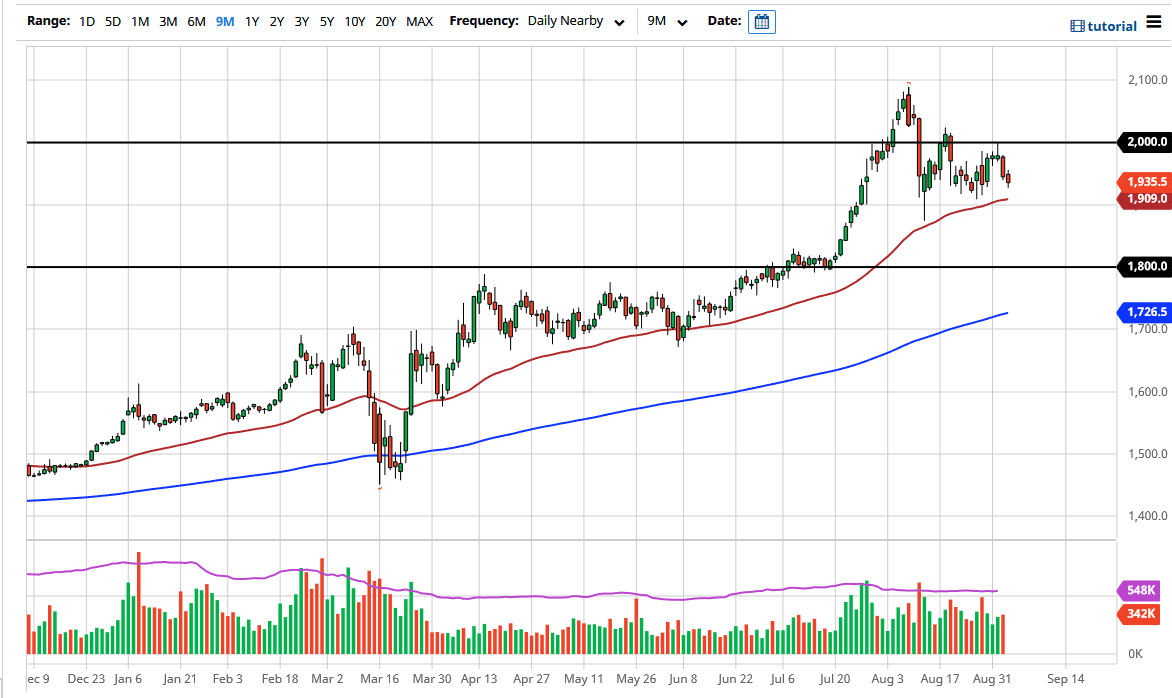Click the Range label
The width and height of the screenshot is (1172, 698).
pyautogui.click(x=49, y=21)
